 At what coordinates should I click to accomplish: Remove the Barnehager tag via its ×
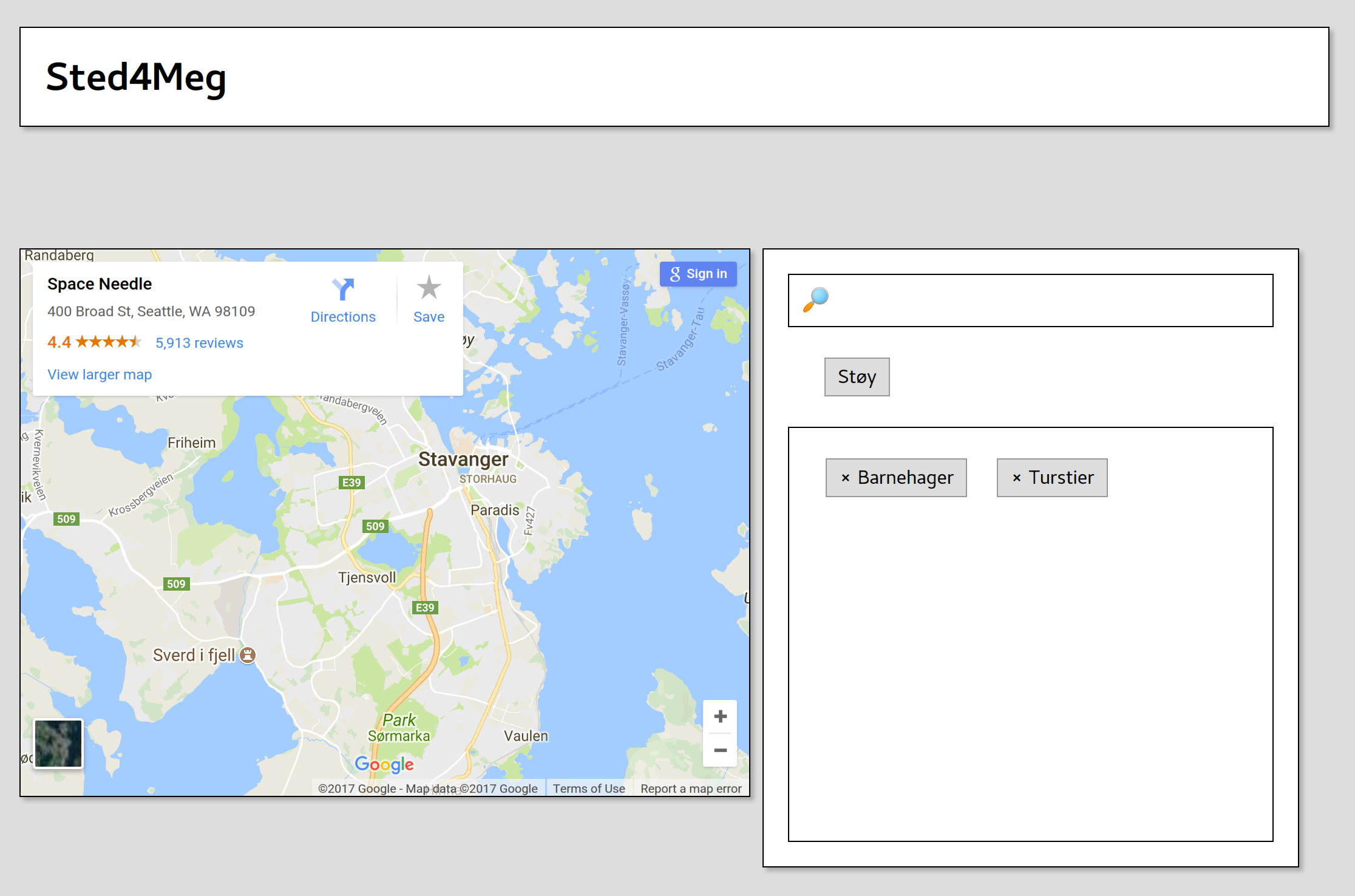[x=845, y=478]
